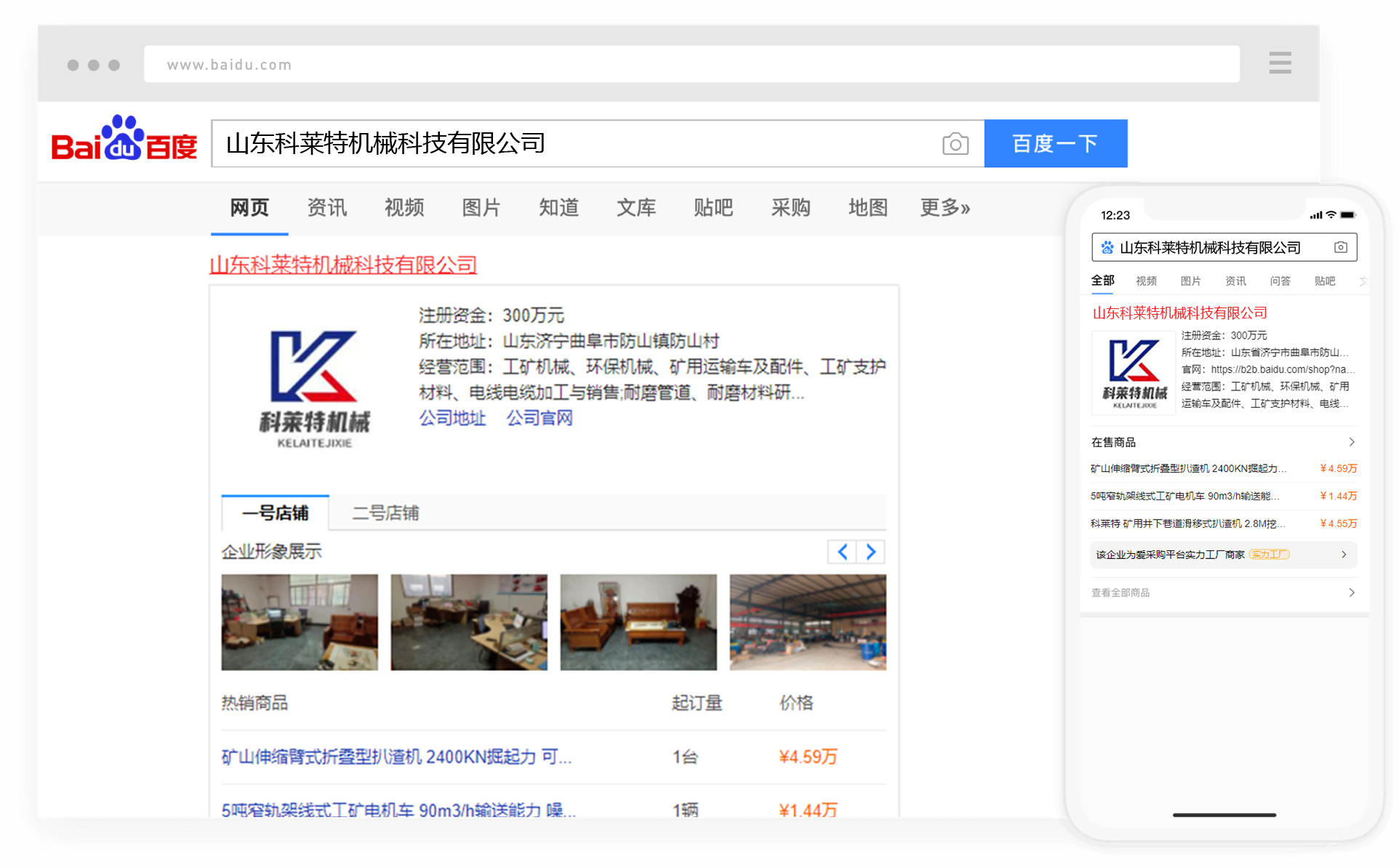Open the 公司官网 link
This screenshot has width=1399, height=868.
[540, 418]
